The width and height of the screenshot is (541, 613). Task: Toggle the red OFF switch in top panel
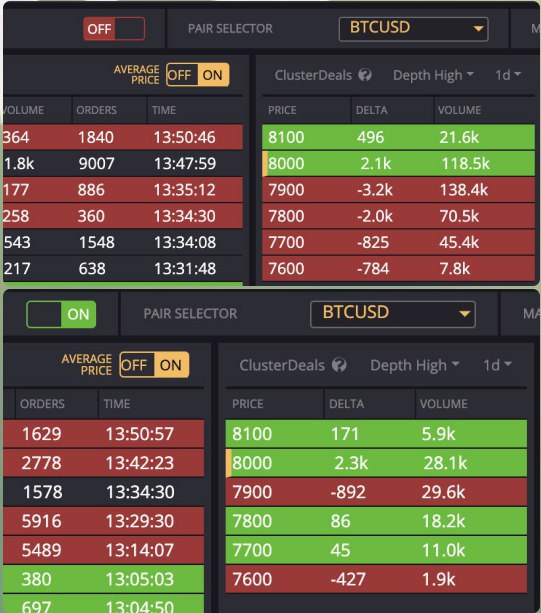(114, 29)
